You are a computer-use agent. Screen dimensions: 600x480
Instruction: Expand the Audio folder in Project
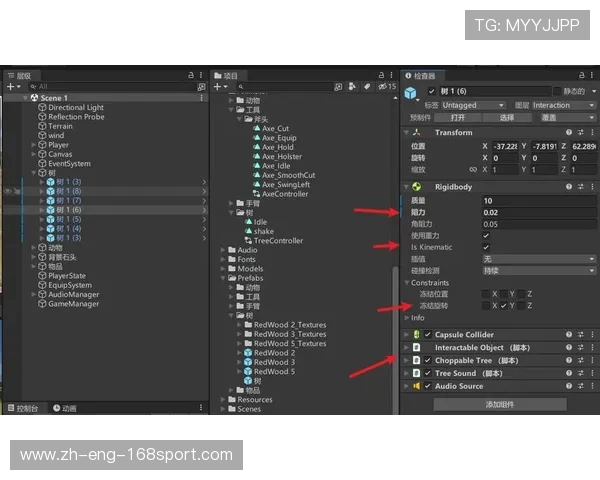[x=223, y=250]
